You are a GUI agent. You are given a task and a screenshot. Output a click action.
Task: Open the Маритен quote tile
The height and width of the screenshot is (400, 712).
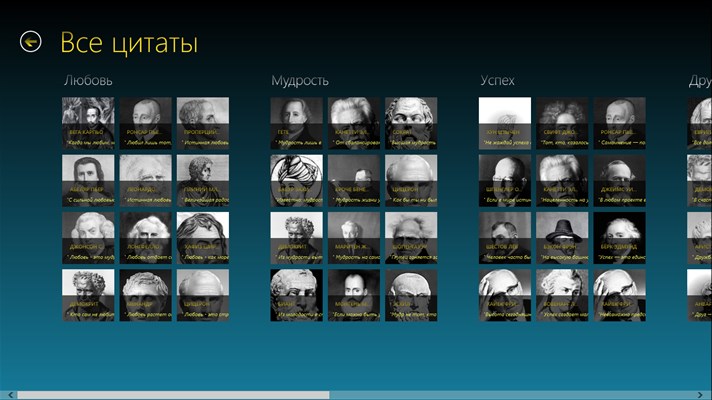point(354,238)
